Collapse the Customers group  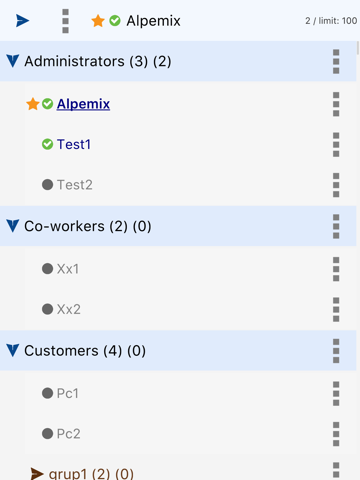coord(13,350)
